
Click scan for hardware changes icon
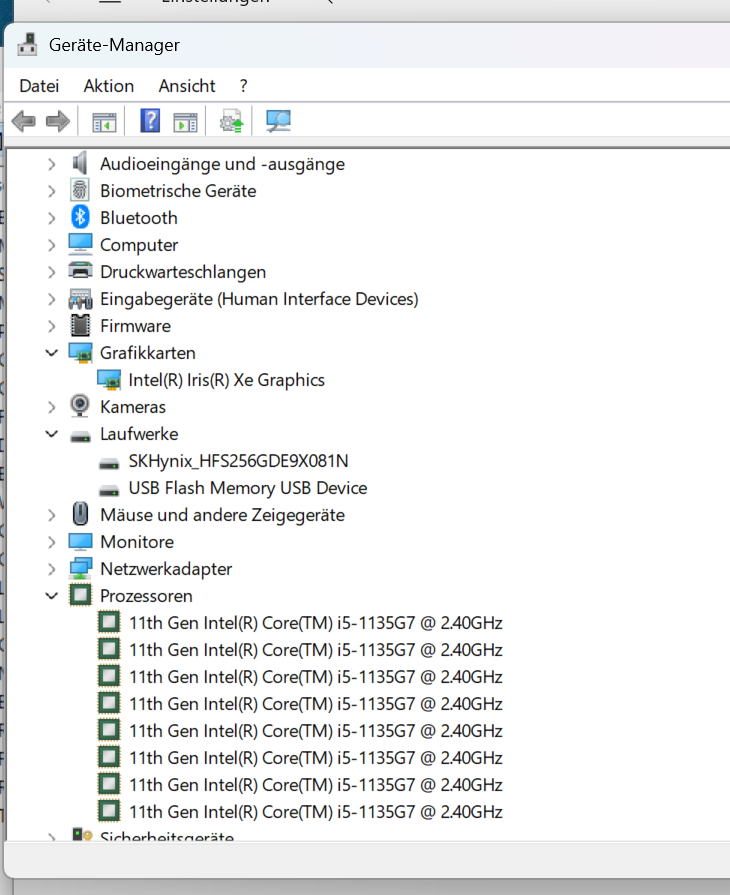(x=279, y=121)
